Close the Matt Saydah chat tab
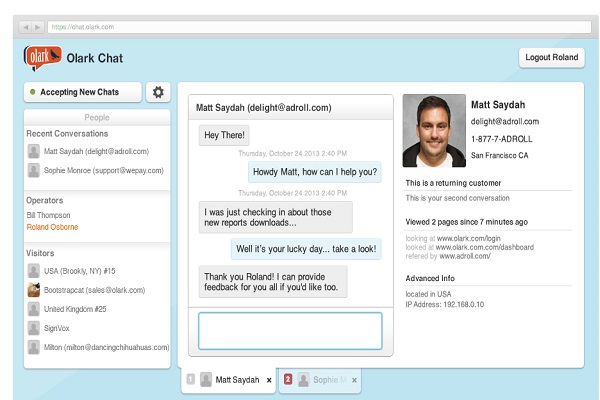 [269, 380]
